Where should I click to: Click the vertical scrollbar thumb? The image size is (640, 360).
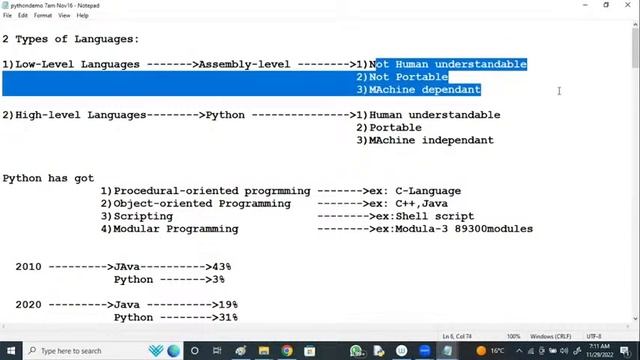coord(636,48)
